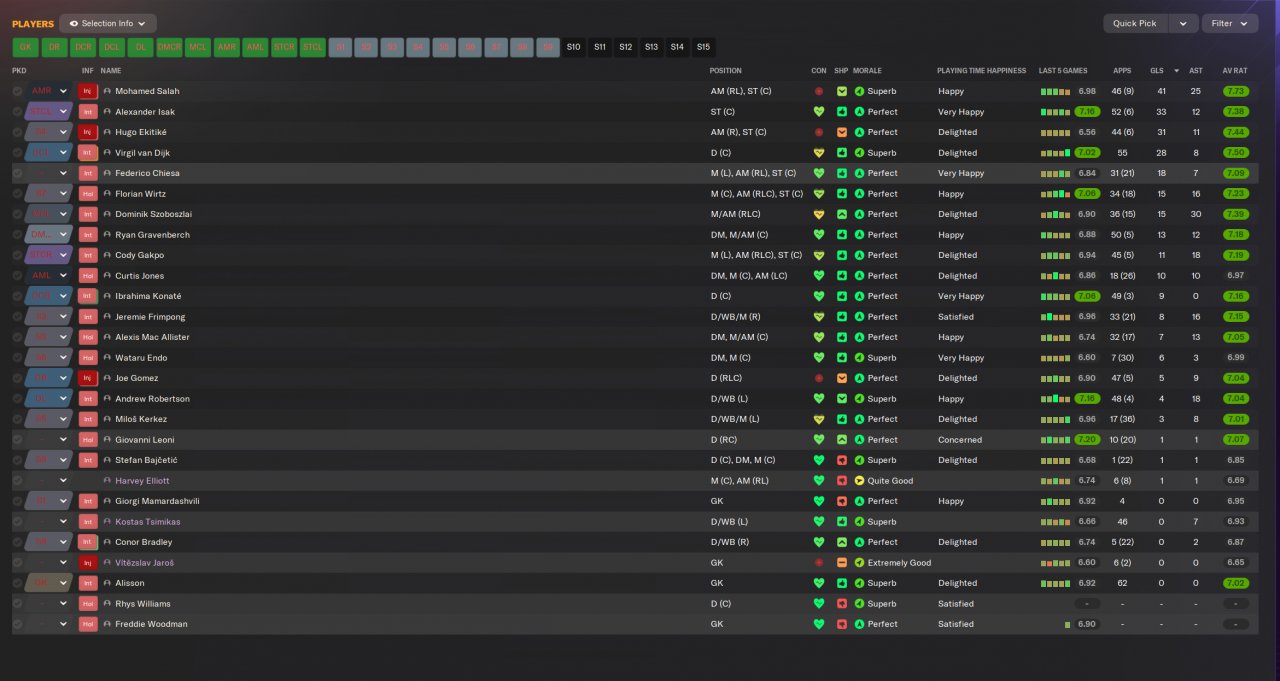1280x681 pixels.
Task: Select the AML position slot tab
Action: coord(255,47)
